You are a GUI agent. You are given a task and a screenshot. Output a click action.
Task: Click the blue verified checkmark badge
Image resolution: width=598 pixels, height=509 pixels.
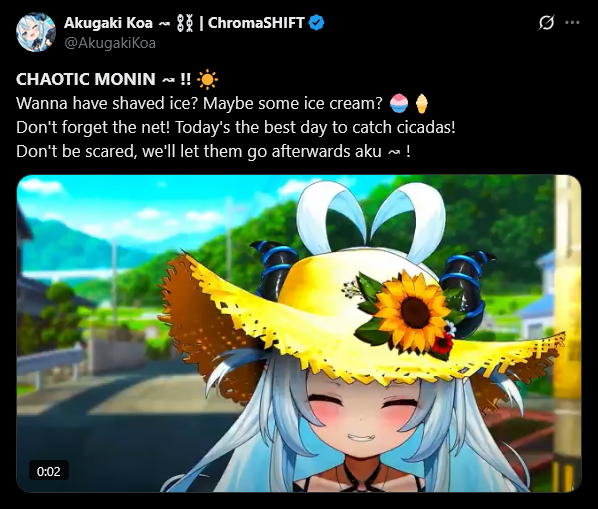pyautogui.click(x=316, y=23)
